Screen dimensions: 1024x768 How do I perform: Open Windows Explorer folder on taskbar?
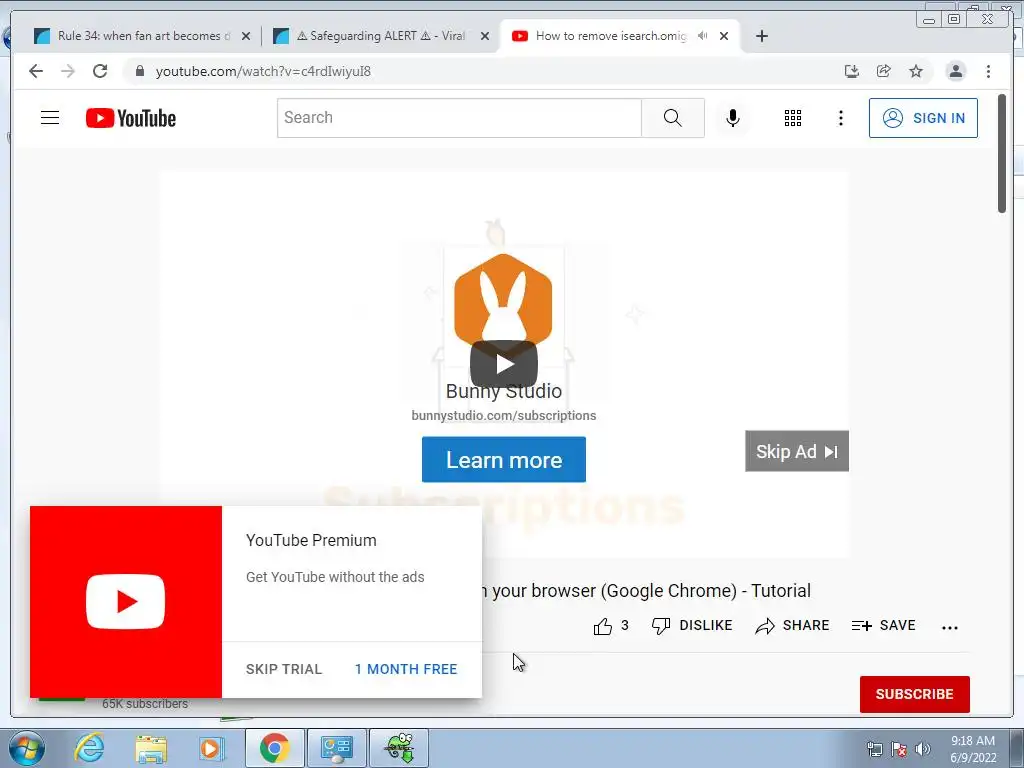click(x=151, y=748)
